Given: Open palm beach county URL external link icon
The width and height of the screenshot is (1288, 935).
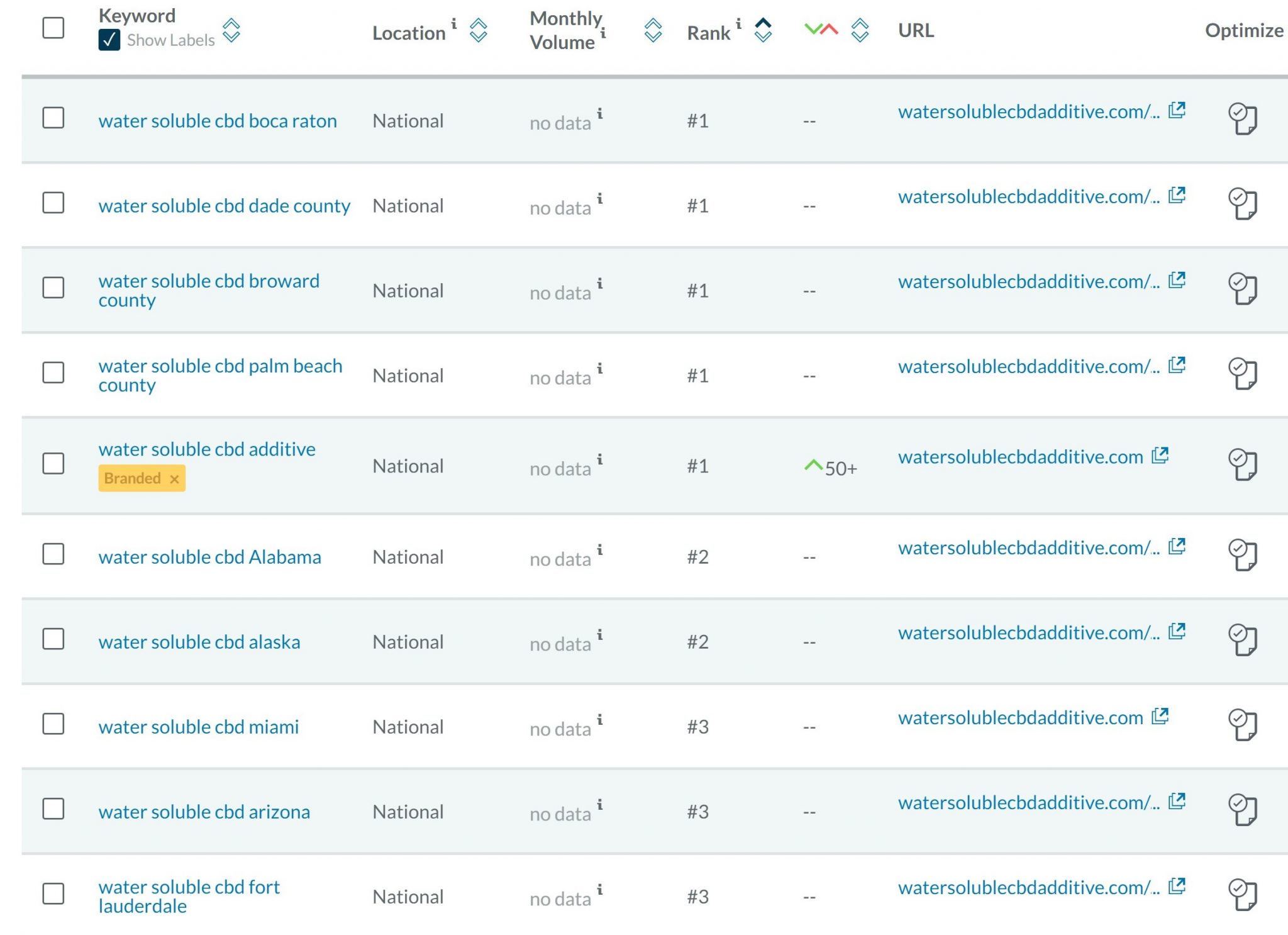Looking at the screenshot, I should (1177, 366).
